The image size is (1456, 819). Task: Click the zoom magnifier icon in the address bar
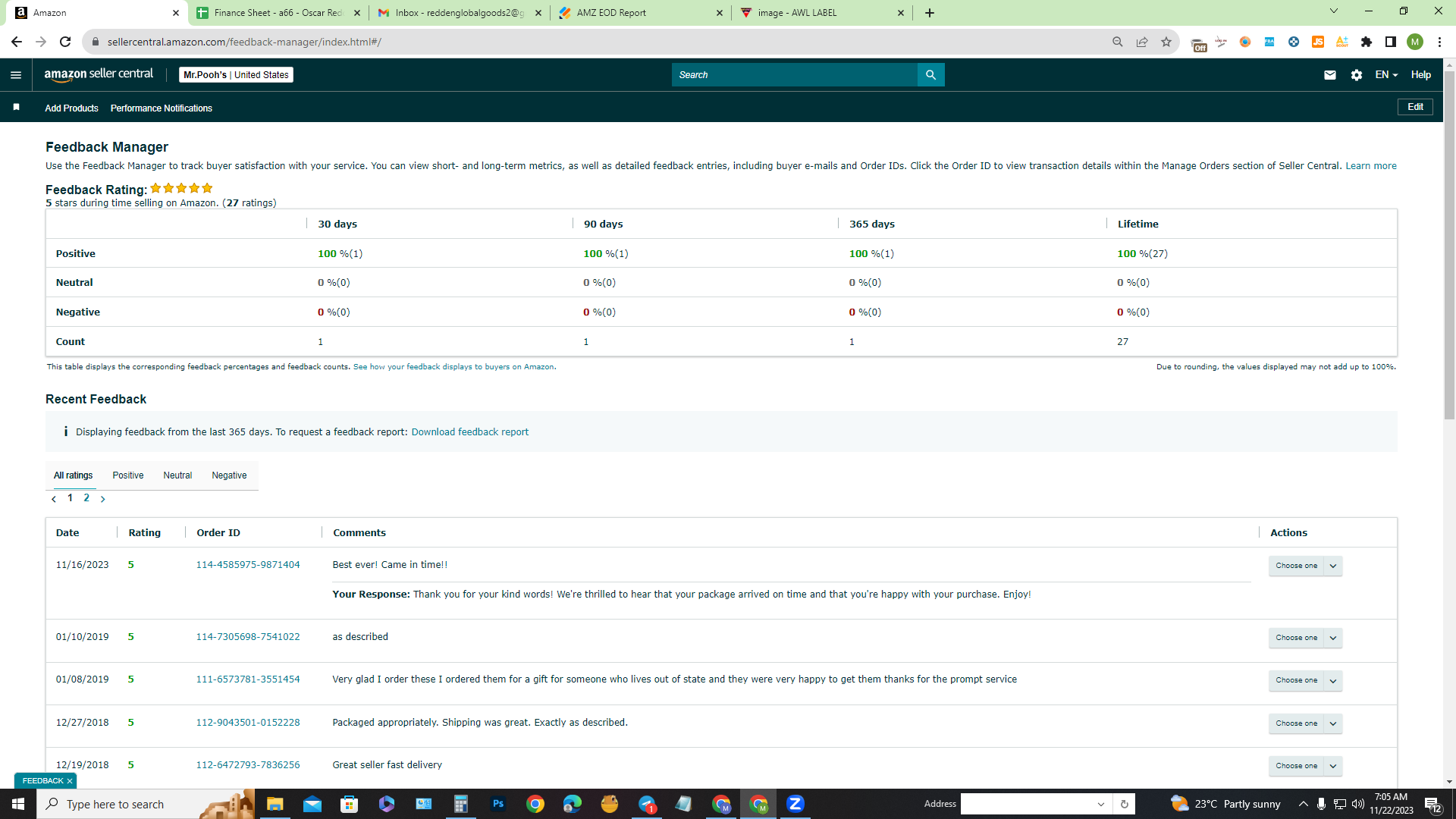[x=1118, y=42]
